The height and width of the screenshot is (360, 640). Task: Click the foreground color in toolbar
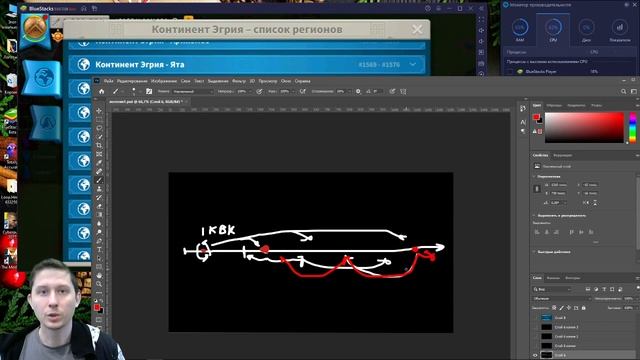(96, 307)
